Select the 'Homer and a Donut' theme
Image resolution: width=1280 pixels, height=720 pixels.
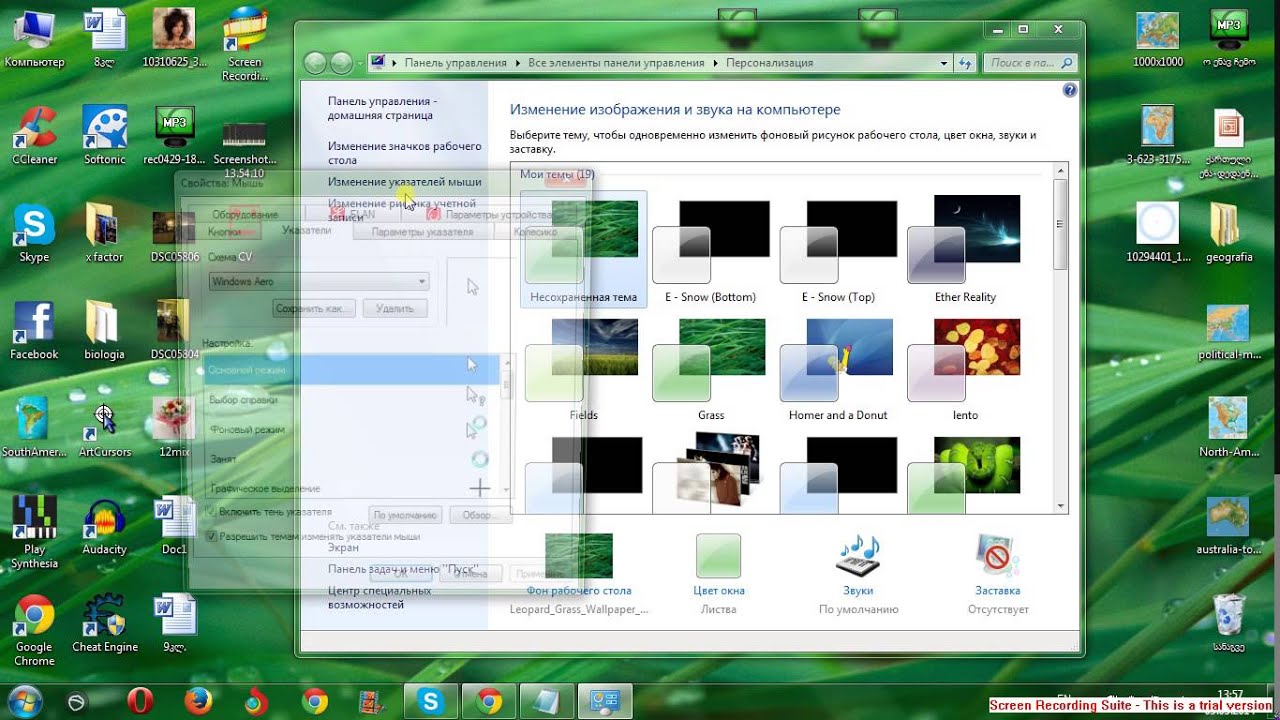[838, 368]
